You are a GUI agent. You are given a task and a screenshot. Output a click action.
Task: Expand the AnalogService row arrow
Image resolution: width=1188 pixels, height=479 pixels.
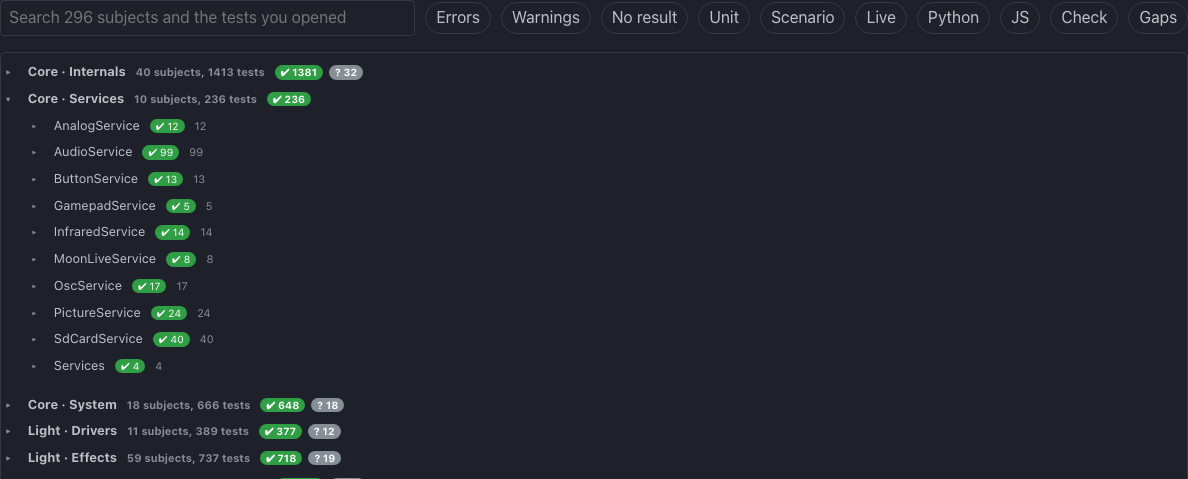click(x=34, y=127)
